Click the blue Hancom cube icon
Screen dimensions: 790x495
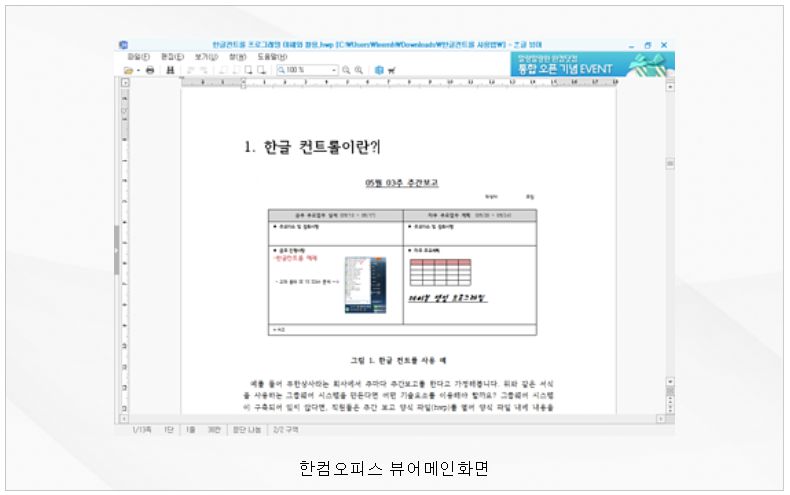tap(379, 70)
